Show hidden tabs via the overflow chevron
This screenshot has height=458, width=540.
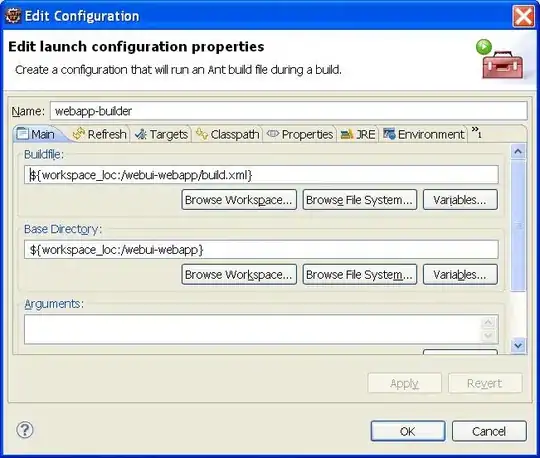point(477,132)
